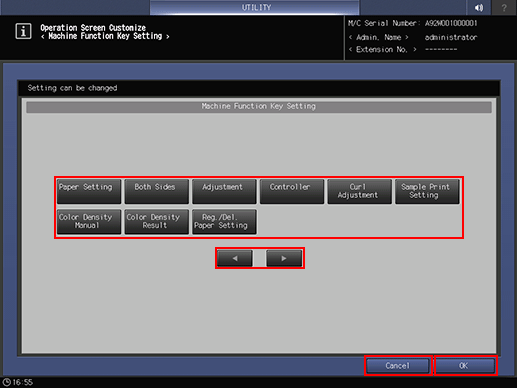Confirm settings with the OK button
Image resolution: width=517 pixels, height=388 pixels.
point(465,366)
